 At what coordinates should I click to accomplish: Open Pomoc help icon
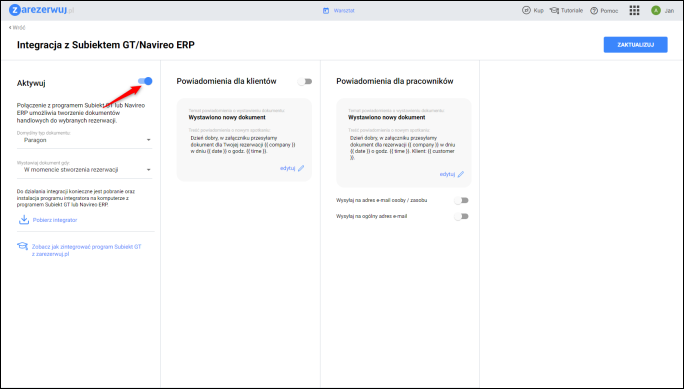(x=594, y=11)
